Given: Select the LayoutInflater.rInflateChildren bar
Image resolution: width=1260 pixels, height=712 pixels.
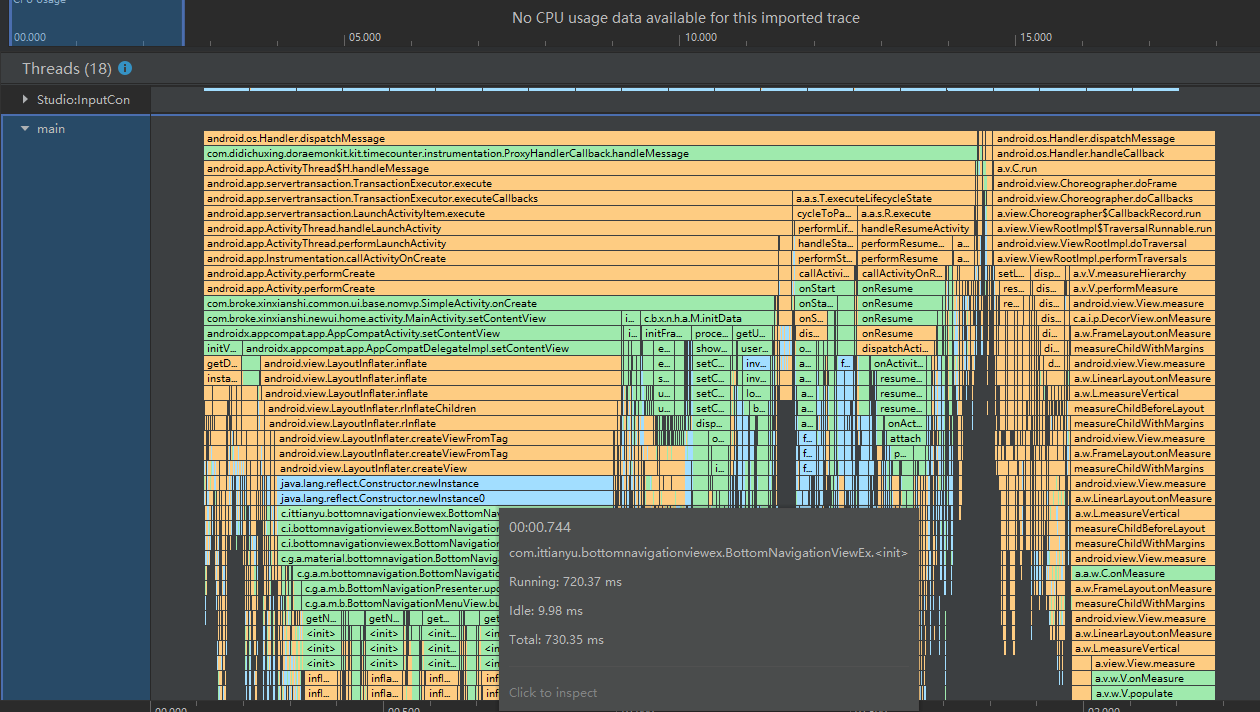Looking at the screenshot, I should coord(441,409).
